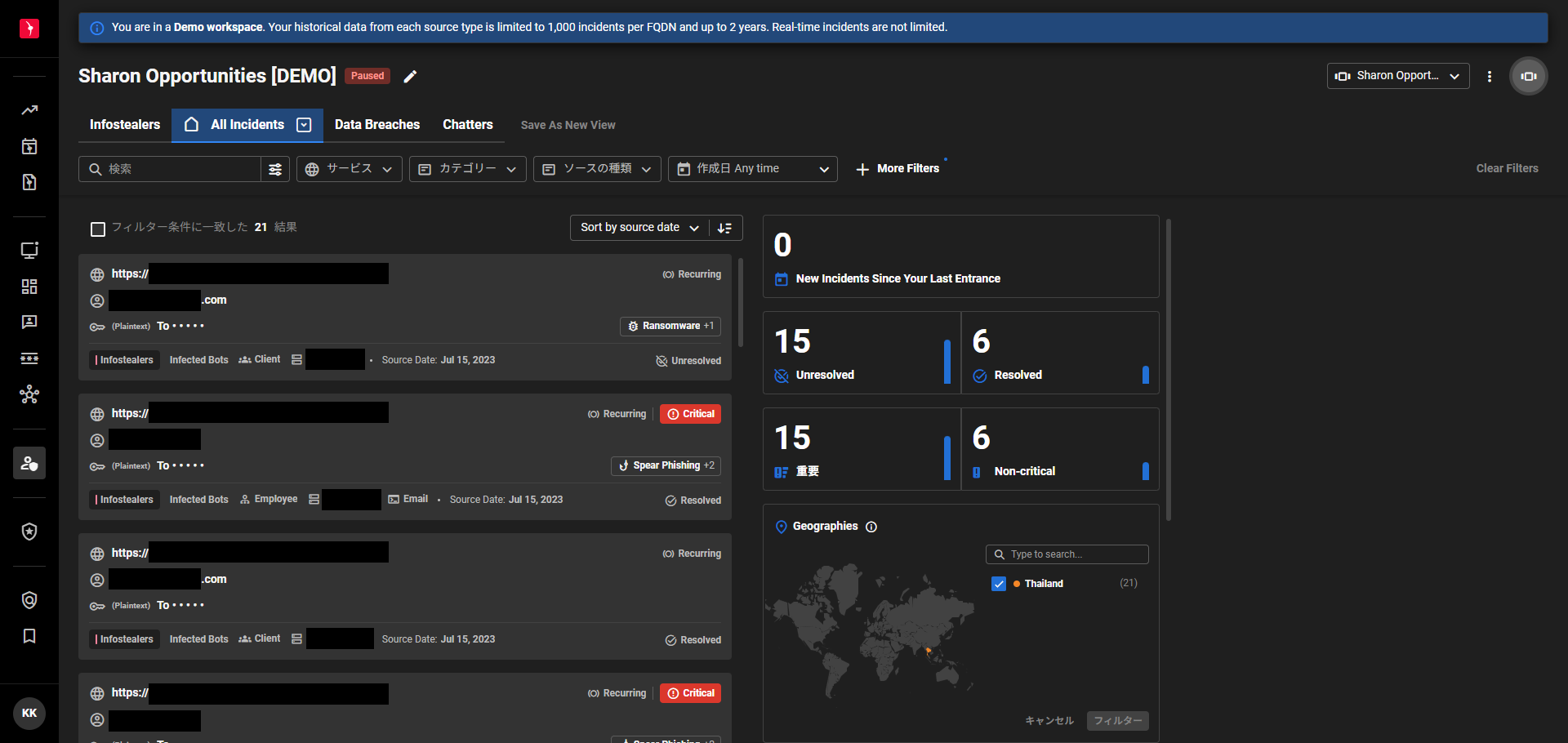Open the bookmark icon in left sidebar
1568x743 pixels.
(29, 636)
